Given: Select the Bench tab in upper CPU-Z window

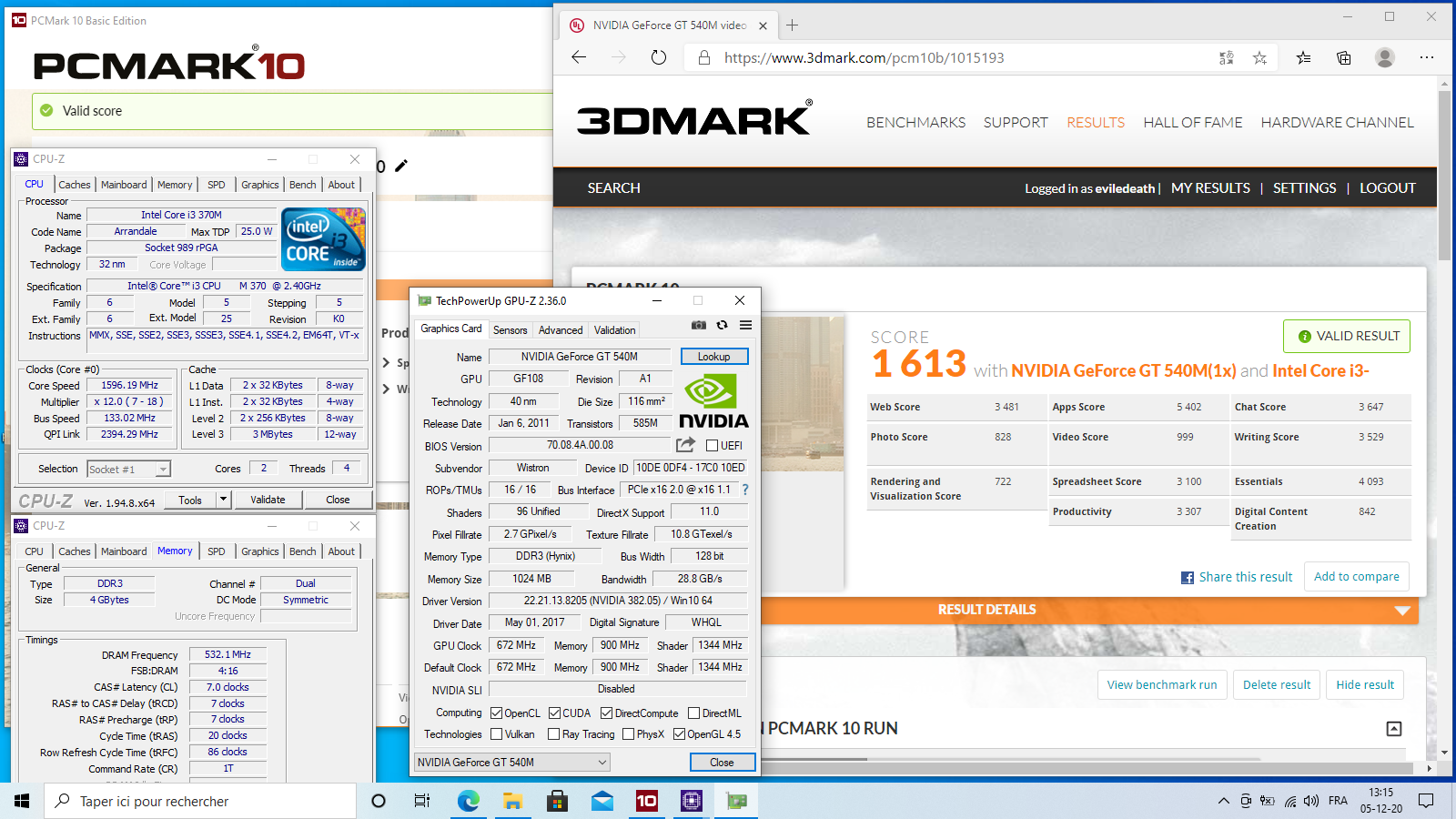Looking at the screenshot, I should pyautogui.click(x=303, y=185).
